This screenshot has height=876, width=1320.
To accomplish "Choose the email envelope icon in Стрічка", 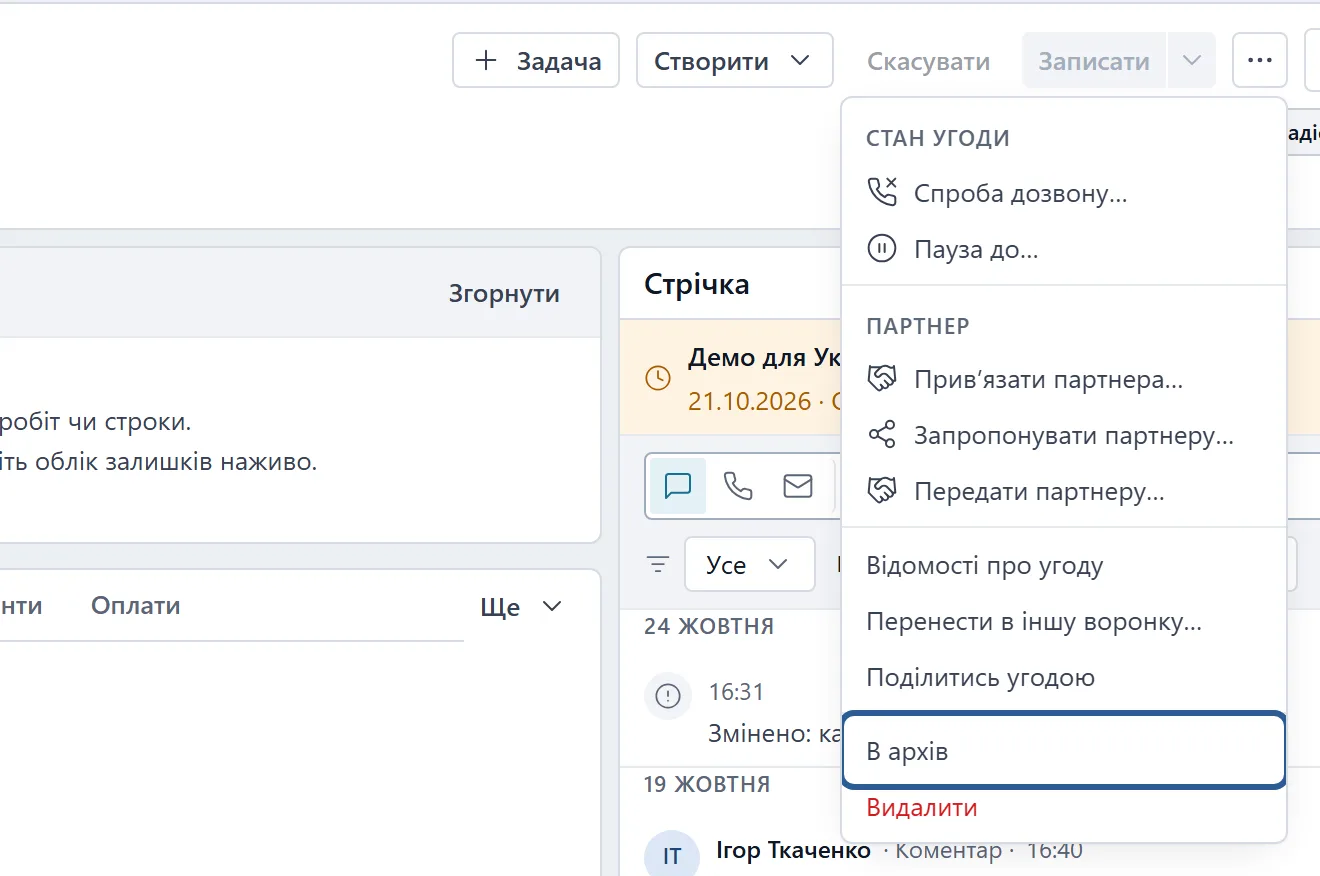I will [798, 486].
